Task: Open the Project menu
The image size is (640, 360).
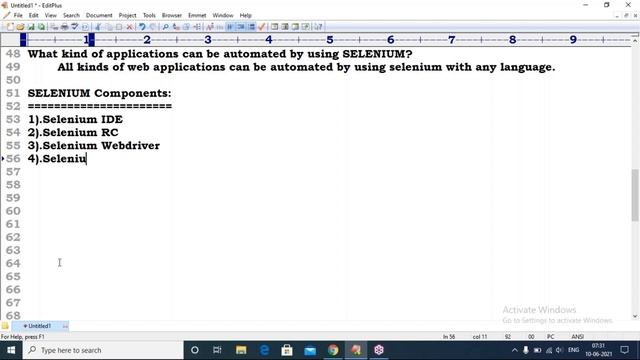Action: (127, 15)
